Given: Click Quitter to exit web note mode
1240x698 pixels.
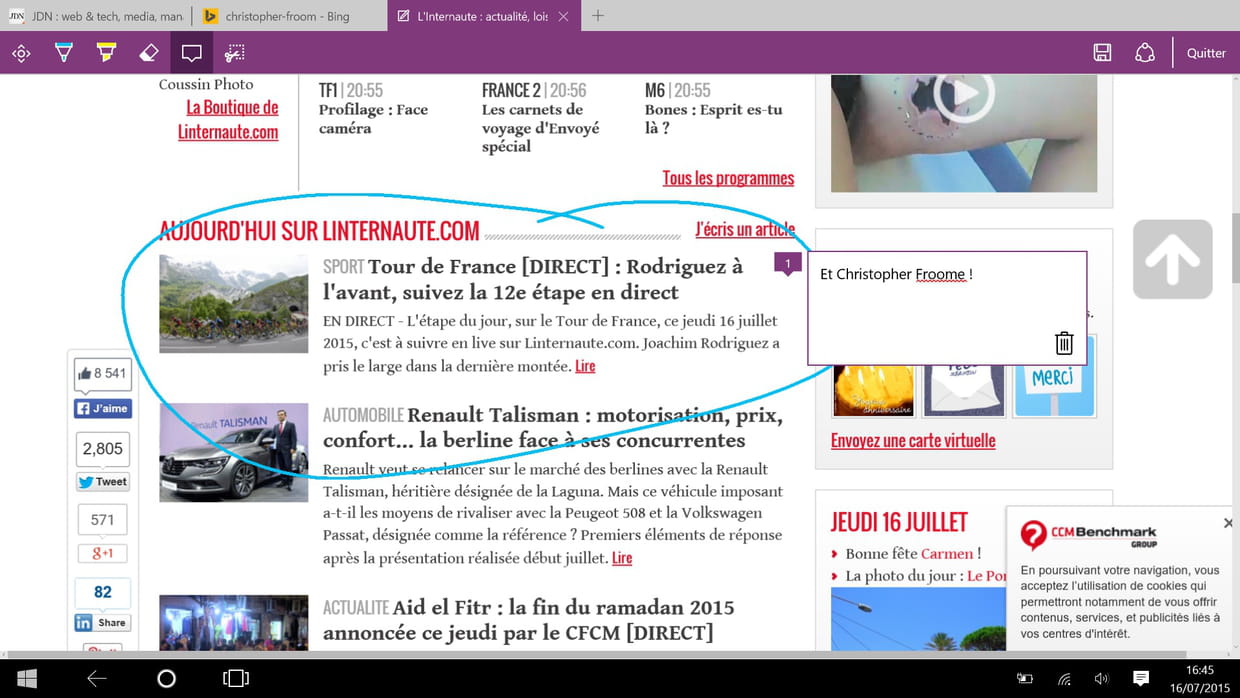Looking at the screenshot, I should coord(1206,53).
